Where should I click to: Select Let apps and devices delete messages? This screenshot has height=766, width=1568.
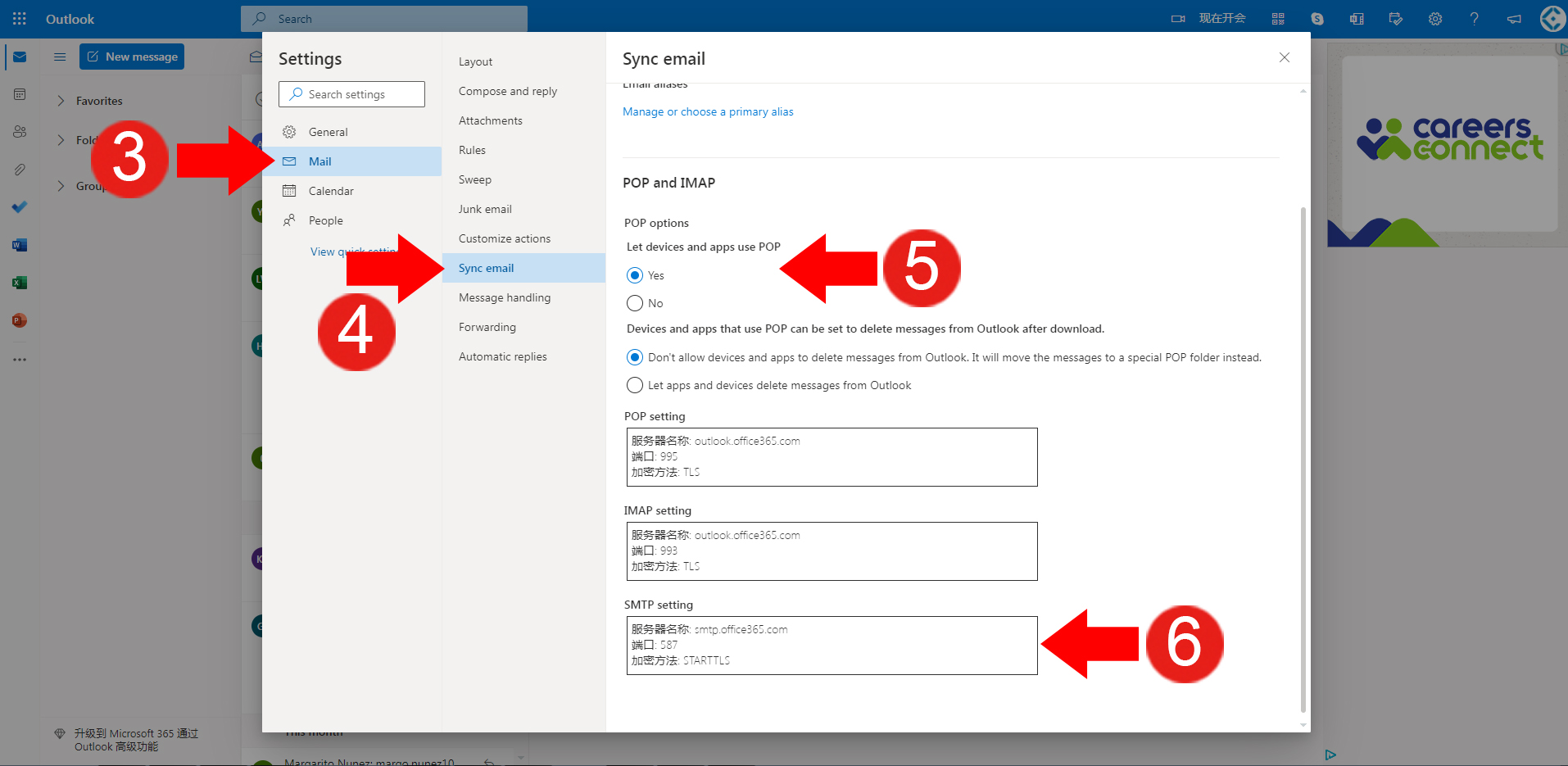tap(635, 385)
